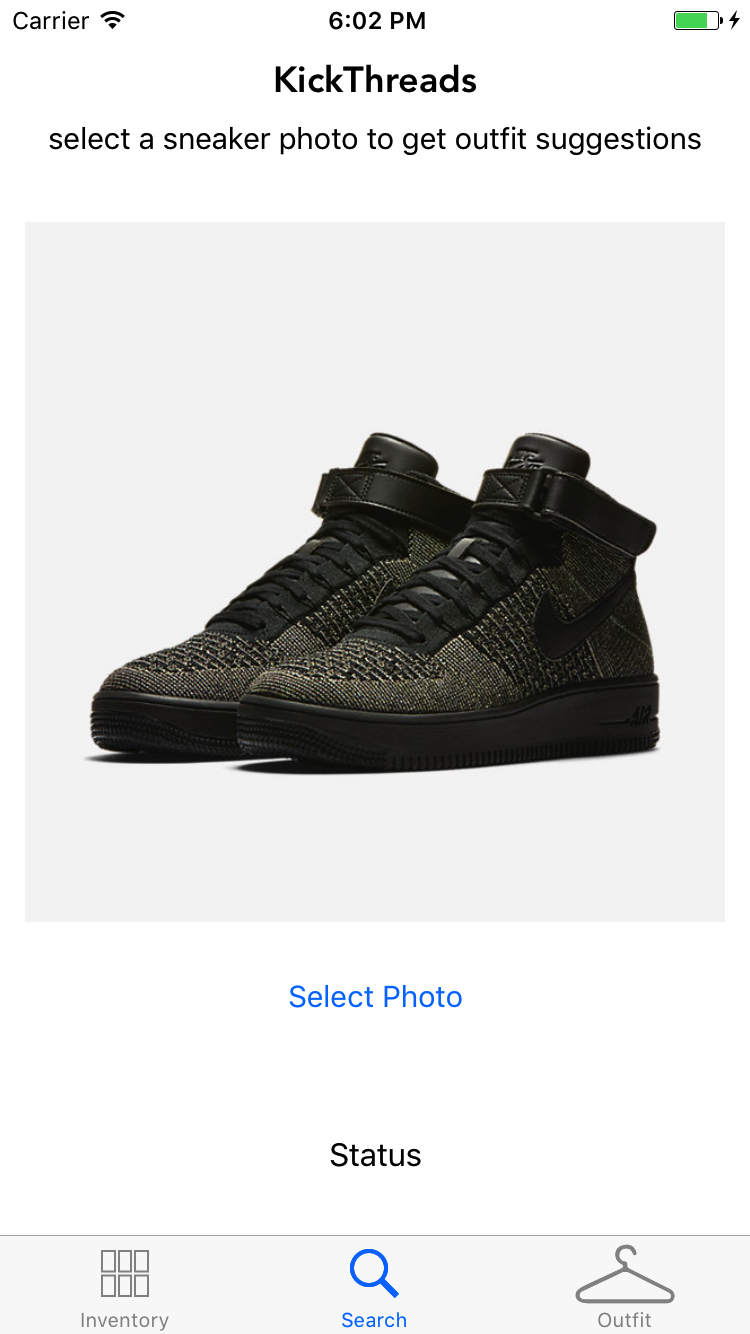The image size is (750, 1334).
Task: Tap the Carrier text in status bar
Action: (x=51, y=21)
